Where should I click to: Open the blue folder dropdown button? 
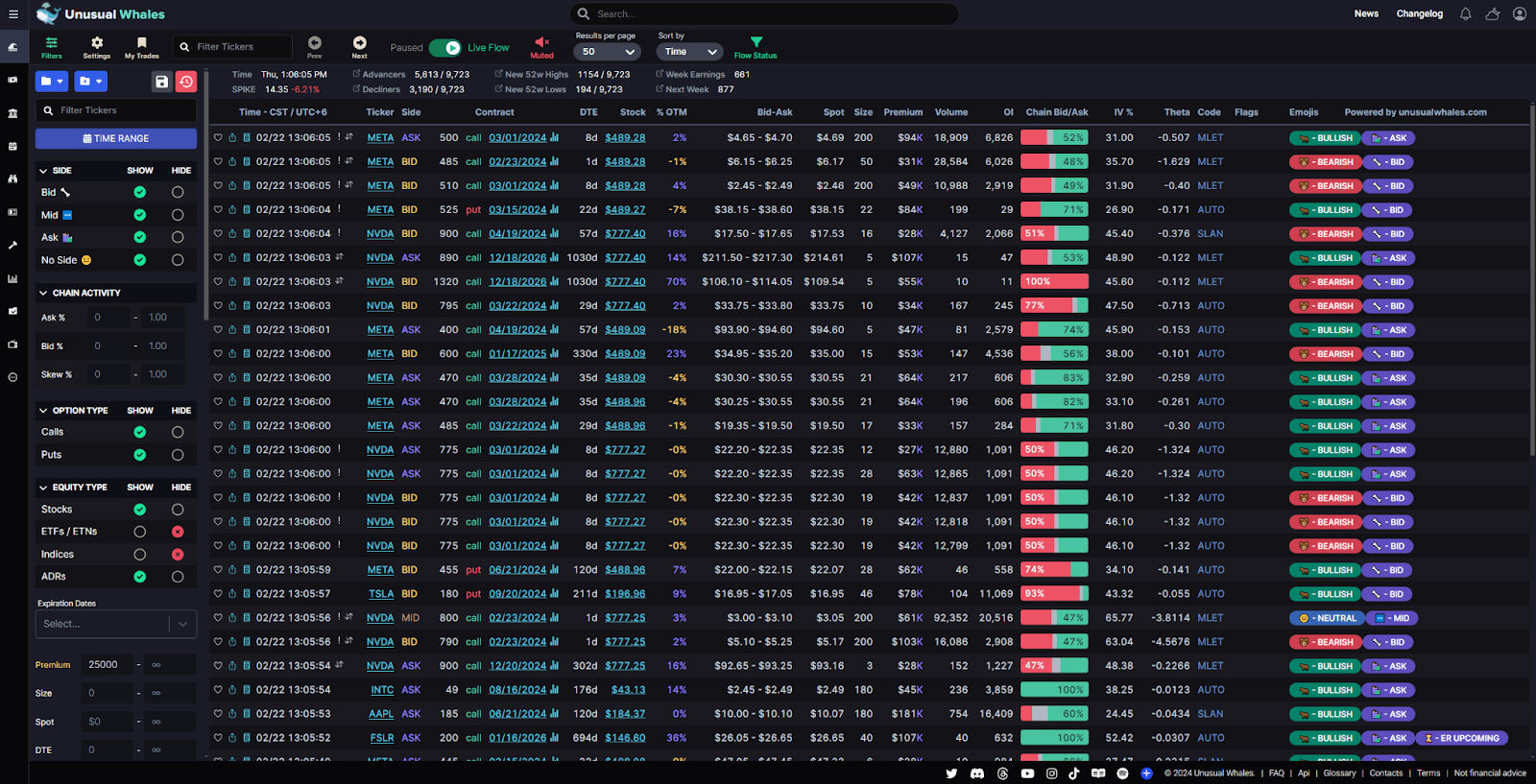pos(52,82)
